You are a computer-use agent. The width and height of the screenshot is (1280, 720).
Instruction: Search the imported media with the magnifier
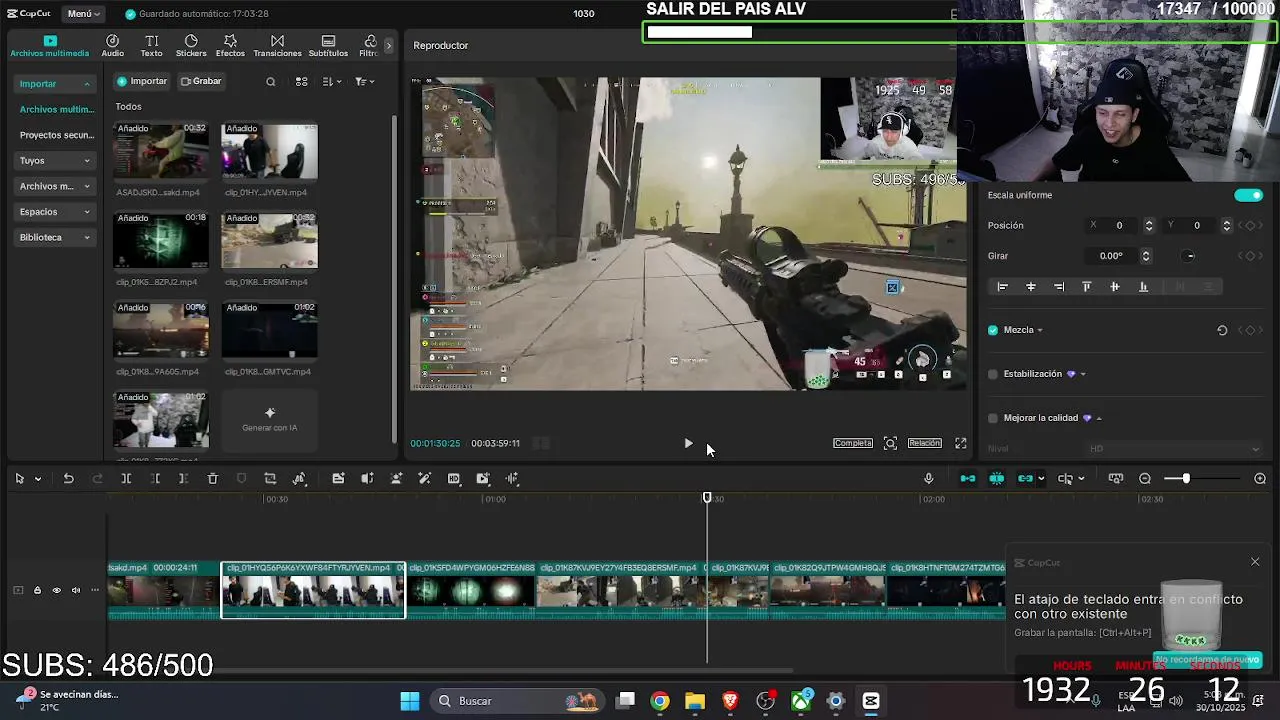[270, 82]
